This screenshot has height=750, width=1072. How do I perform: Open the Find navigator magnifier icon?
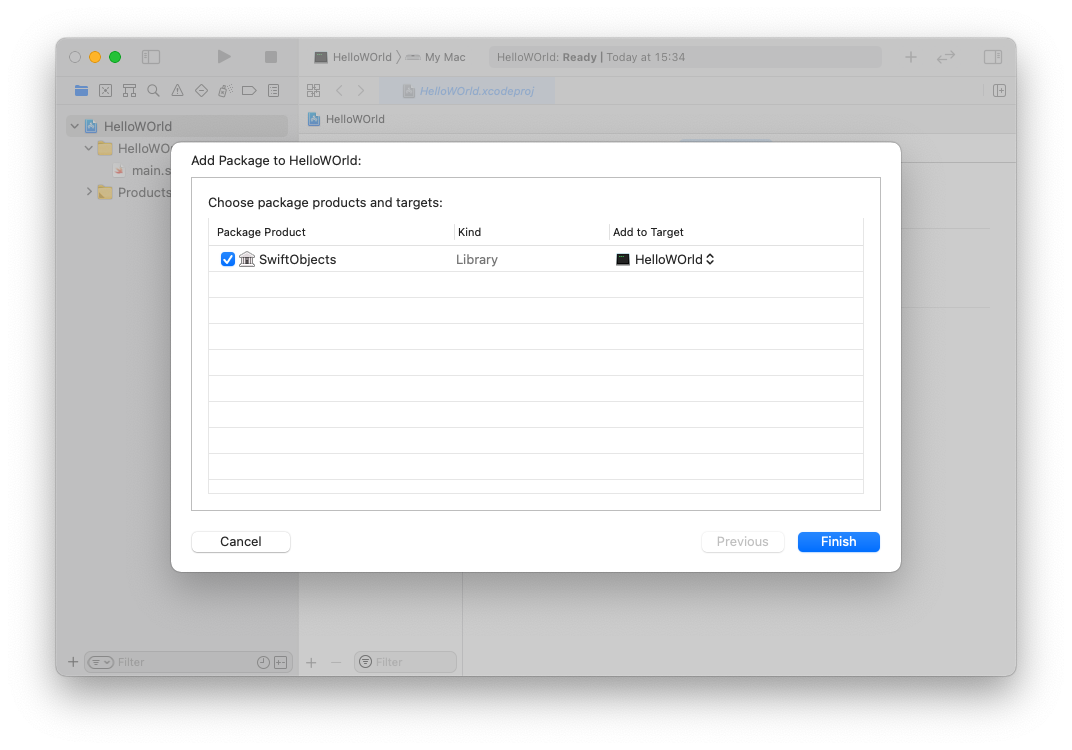(153, 90)
